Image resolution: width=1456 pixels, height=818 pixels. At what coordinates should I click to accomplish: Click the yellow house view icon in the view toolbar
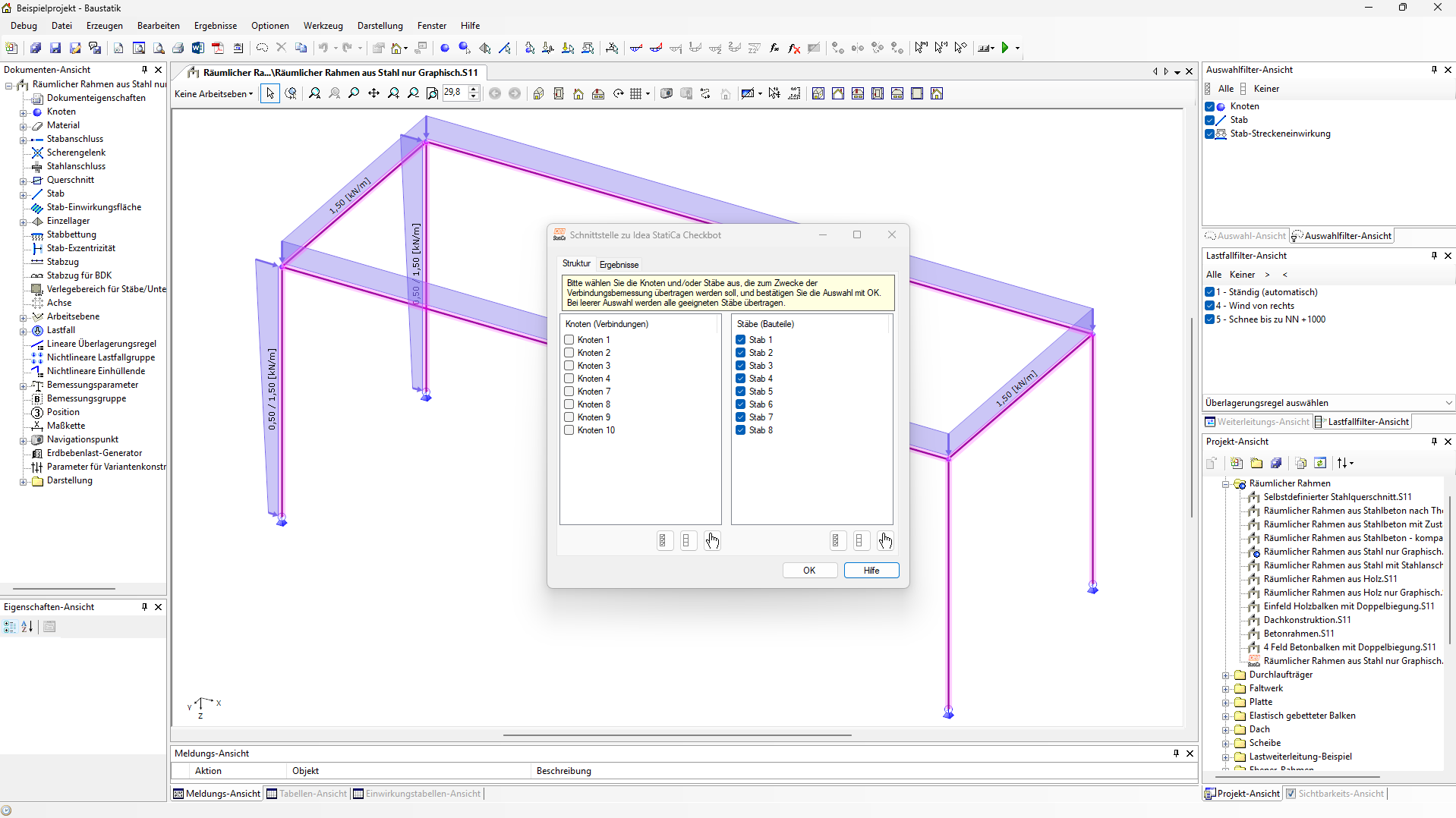pyautogui.click(x=578, y=93)
